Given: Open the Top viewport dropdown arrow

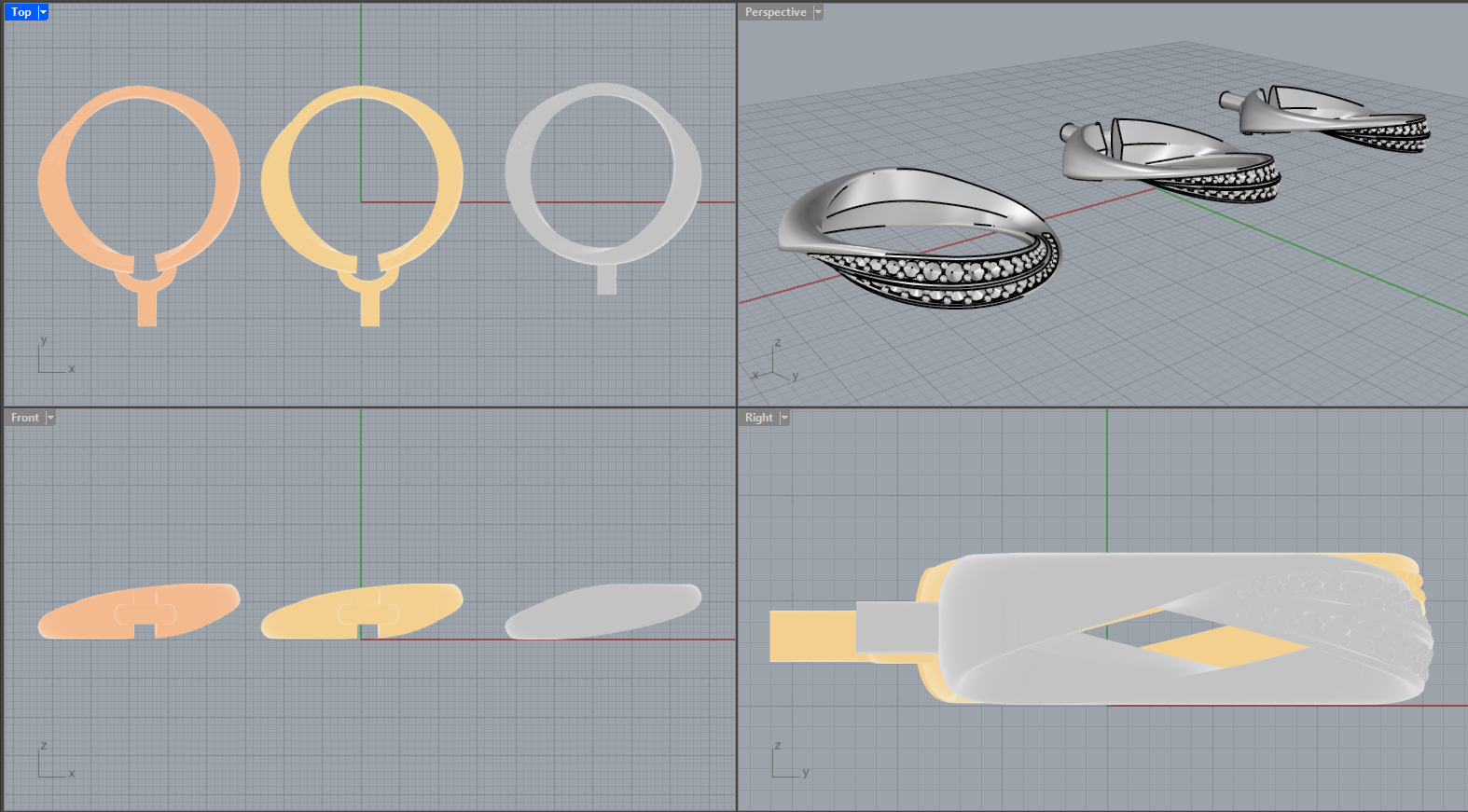Looking at the screenshot, I should 43,12.
